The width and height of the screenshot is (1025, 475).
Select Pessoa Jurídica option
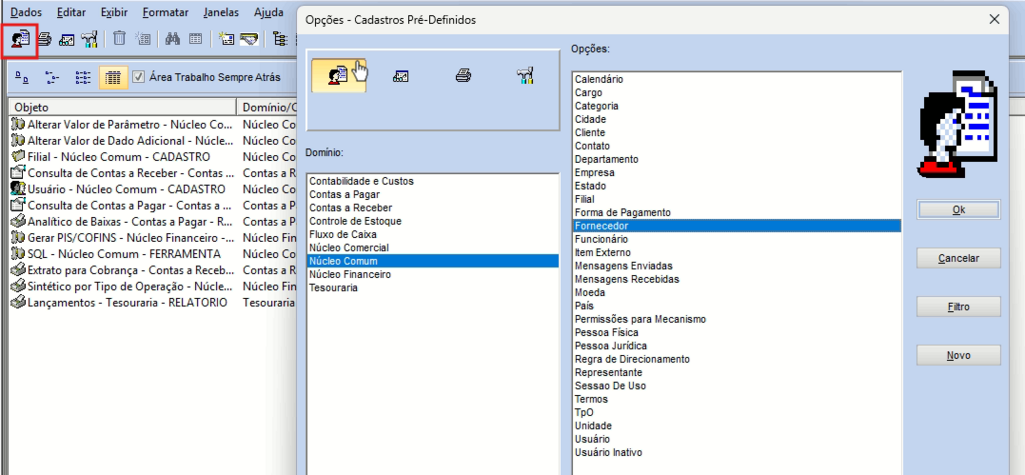coord(737,346)
